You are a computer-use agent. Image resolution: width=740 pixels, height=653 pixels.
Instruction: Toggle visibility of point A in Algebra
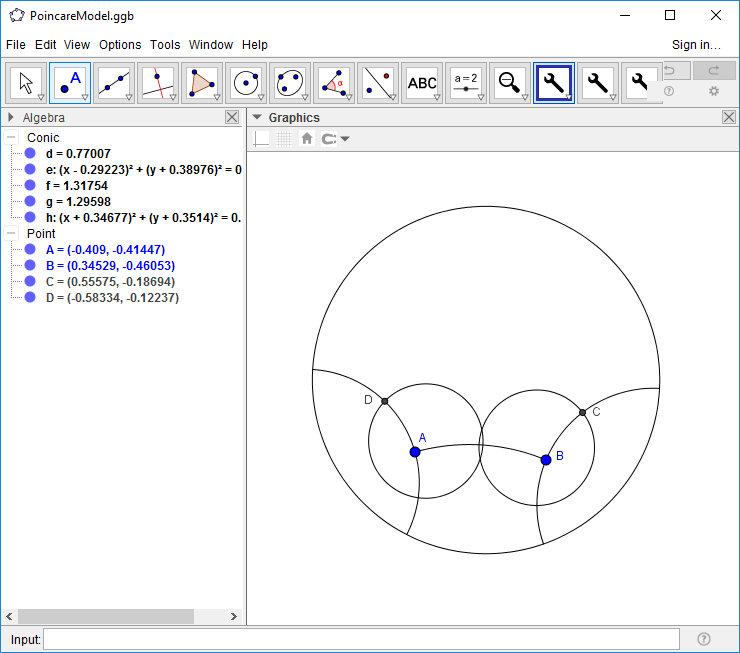pos(30,250)
